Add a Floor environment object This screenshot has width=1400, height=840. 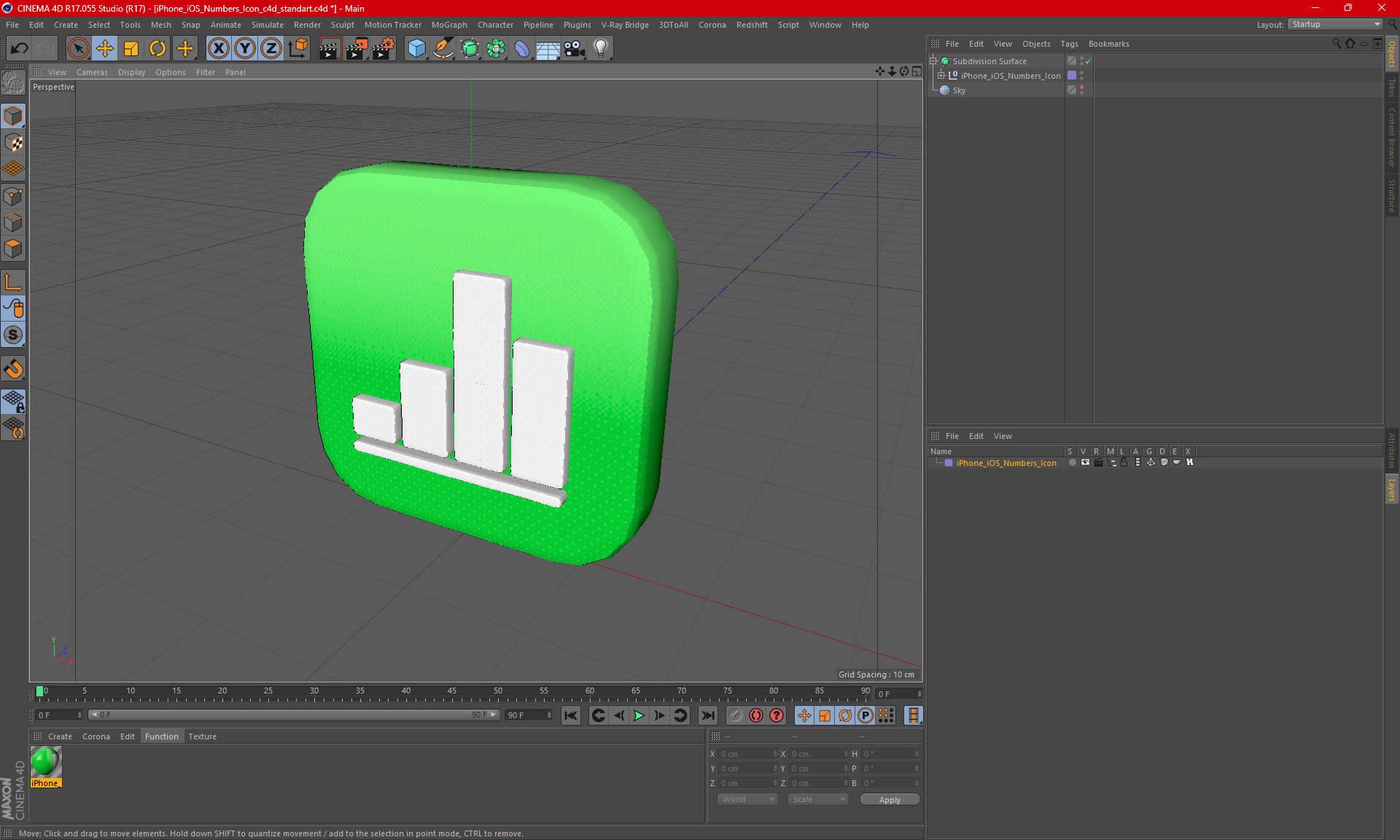(548, 48)
